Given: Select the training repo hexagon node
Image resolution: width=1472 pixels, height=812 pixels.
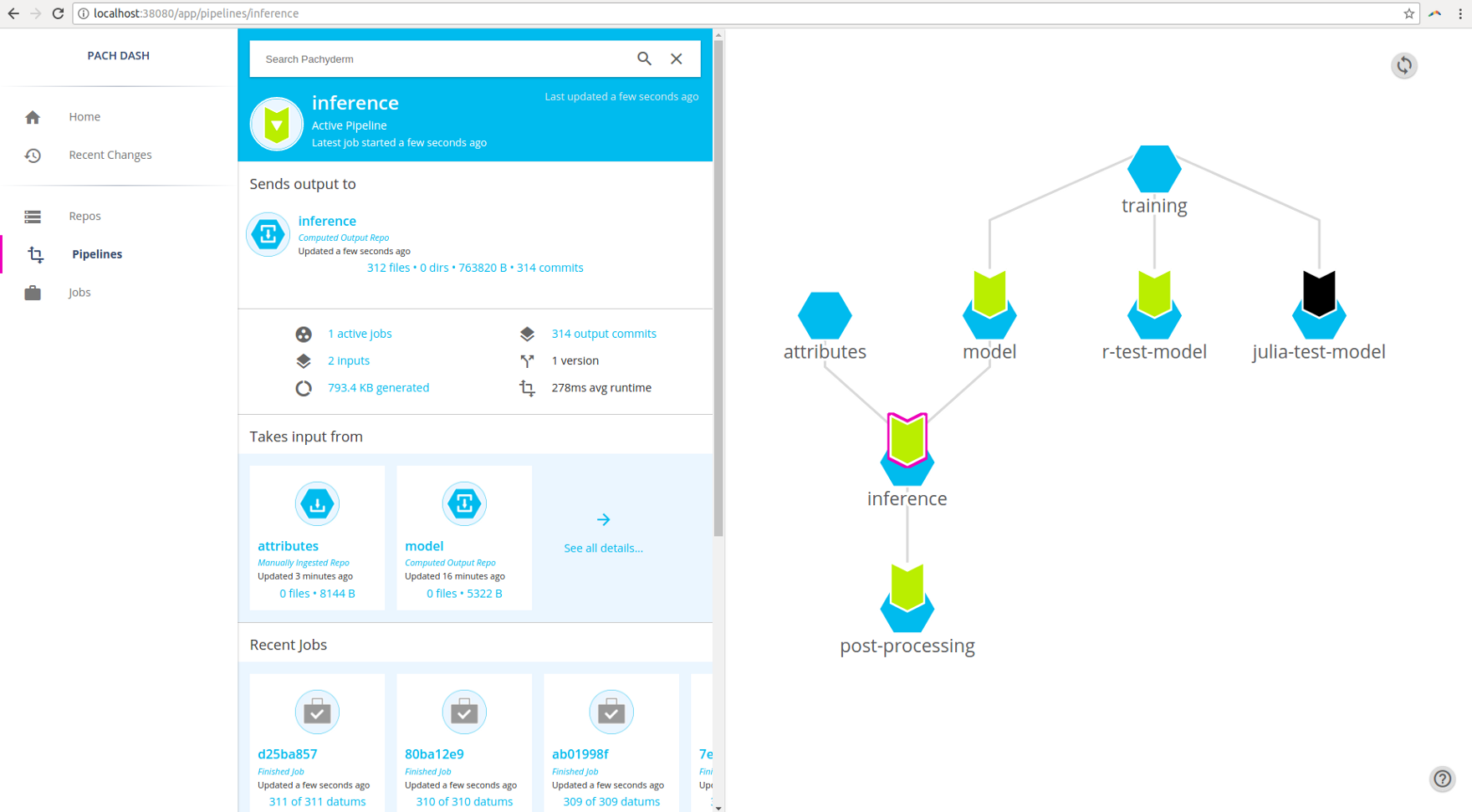Looking at the screenshot, I should point(1153,169).
